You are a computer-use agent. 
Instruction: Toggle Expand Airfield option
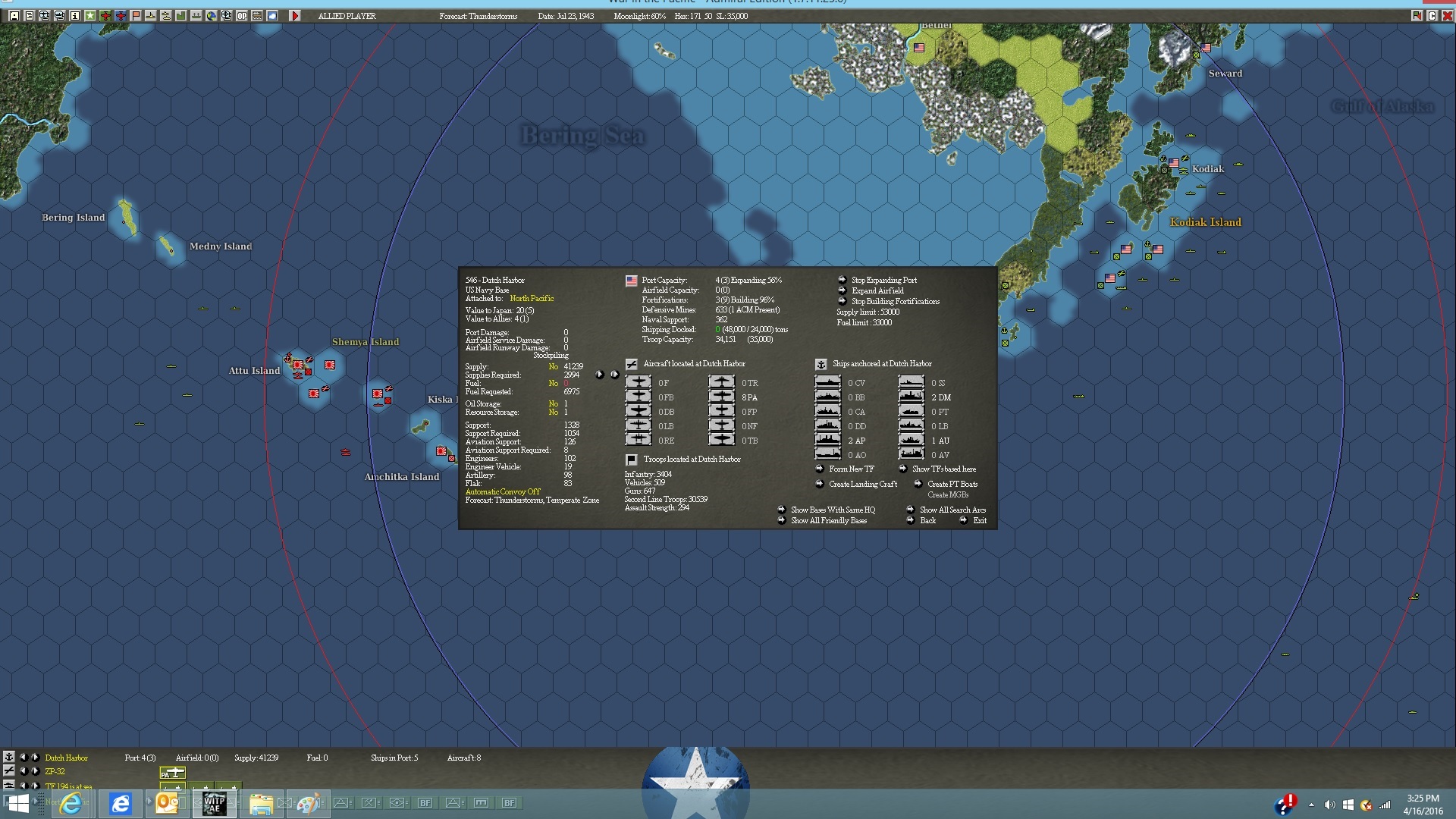pos(877,291)
